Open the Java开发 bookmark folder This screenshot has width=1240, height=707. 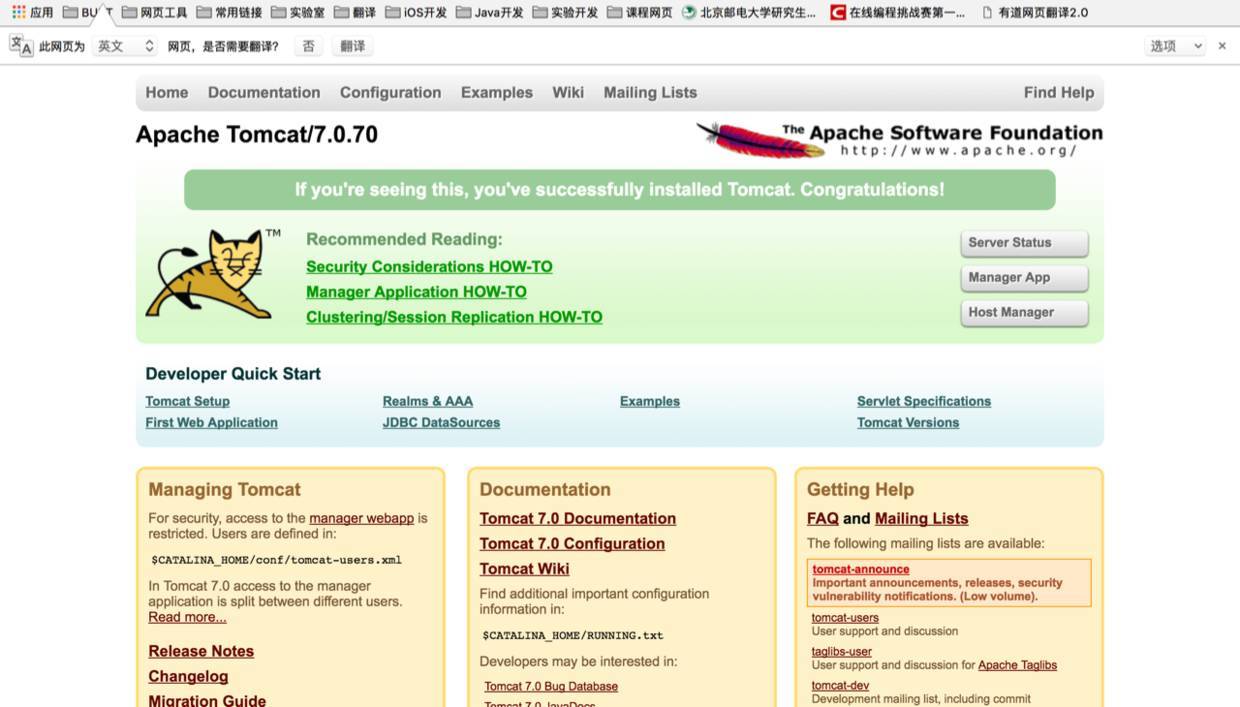(489, 13)
